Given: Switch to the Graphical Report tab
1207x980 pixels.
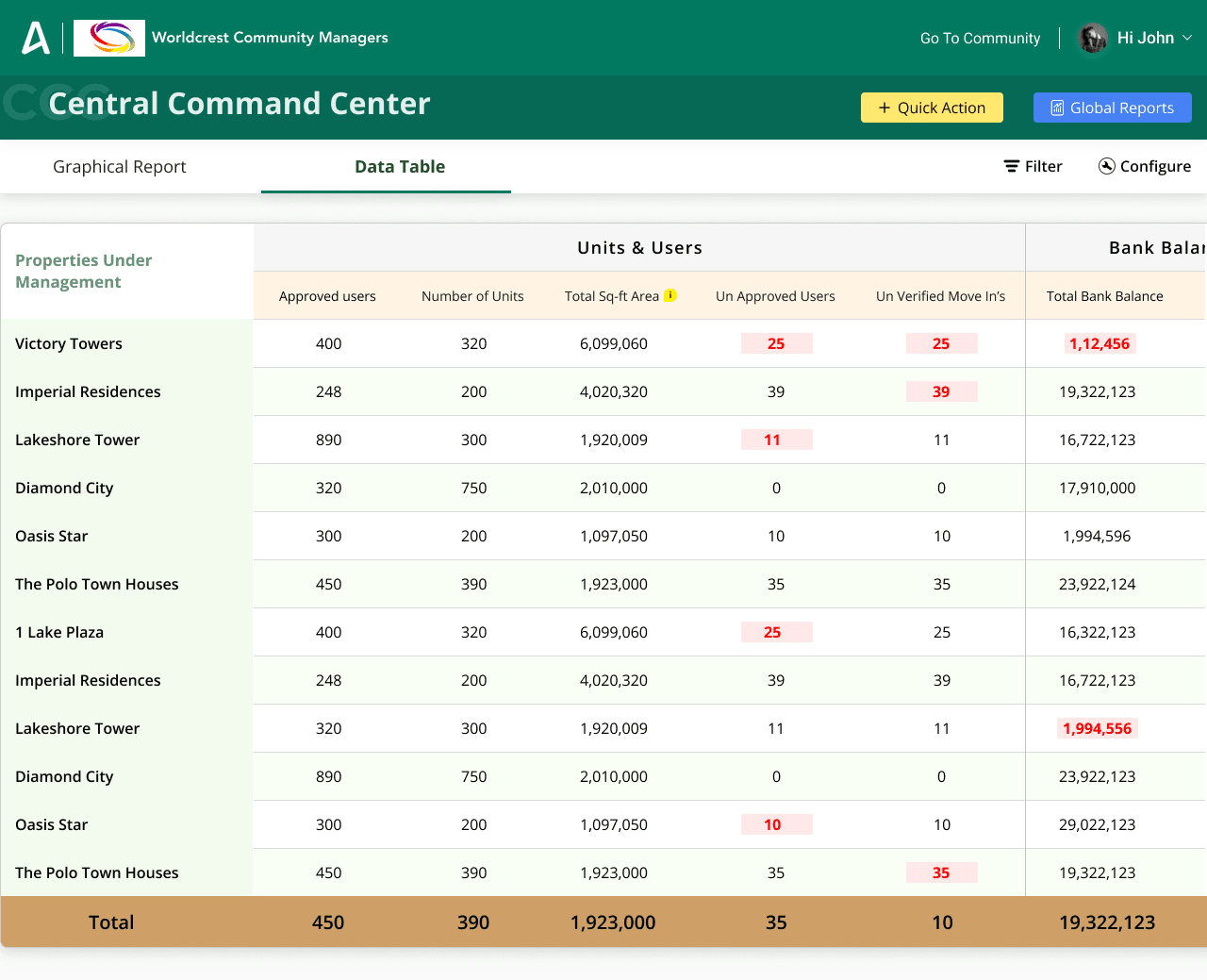Looking at the screenshot, I should [x=120, y=166].
